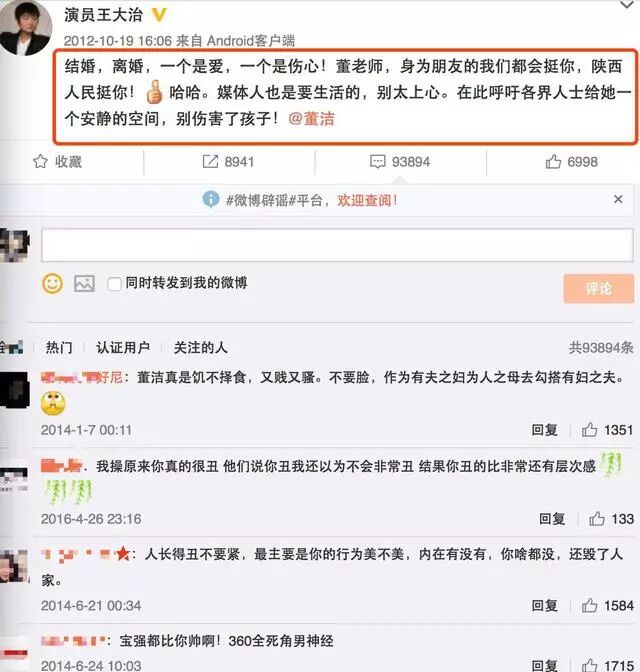Open the @董洁 mention link
Screen dimensions: 640x672
[x=311, y=119]
